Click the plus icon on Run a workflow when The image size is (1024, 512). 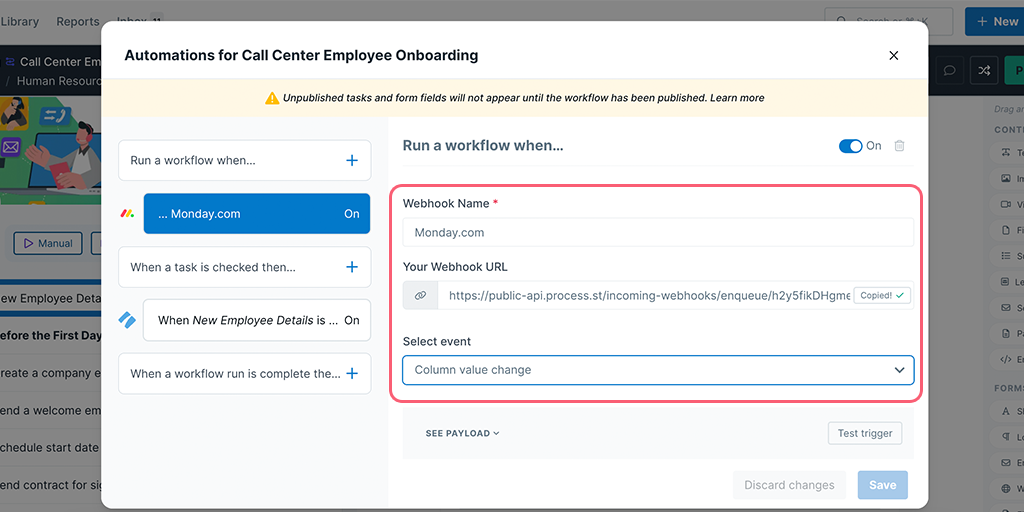tap(351, 160)
